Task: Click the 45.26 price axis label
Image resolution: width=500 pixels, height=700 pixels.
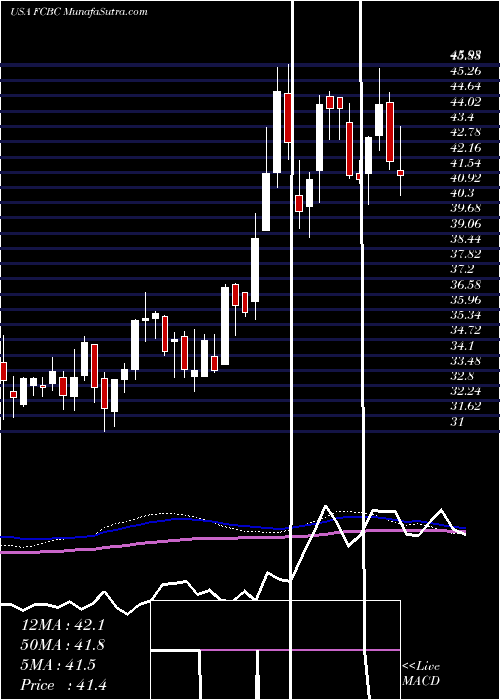Action: point(466,71)
